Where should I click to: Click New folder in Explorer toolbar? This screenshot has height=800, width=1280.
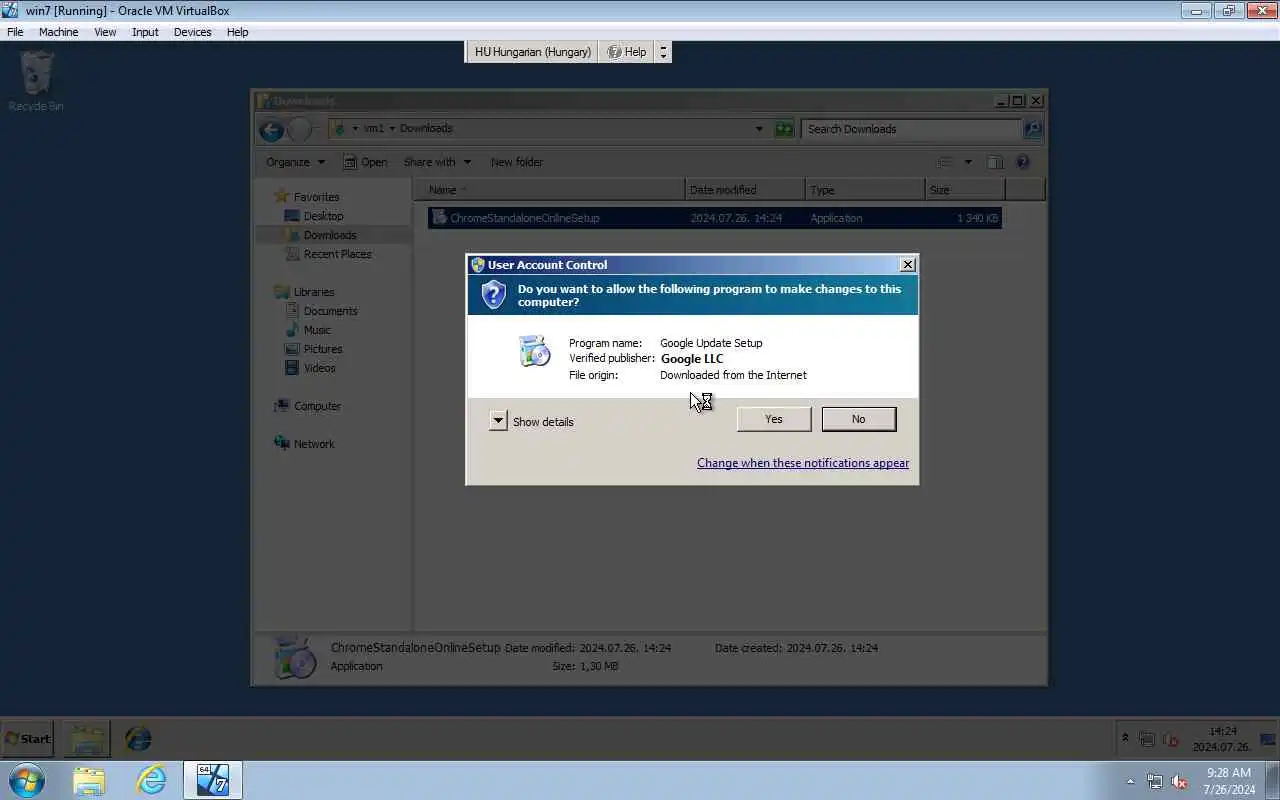pyautogui.click(x=517, y=162)
